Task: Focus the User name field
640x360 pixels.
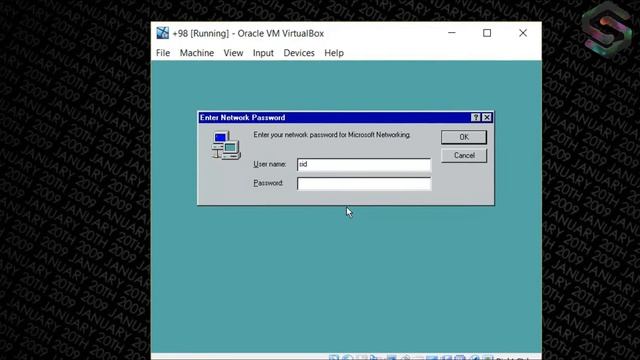Action: coord(364,164)
